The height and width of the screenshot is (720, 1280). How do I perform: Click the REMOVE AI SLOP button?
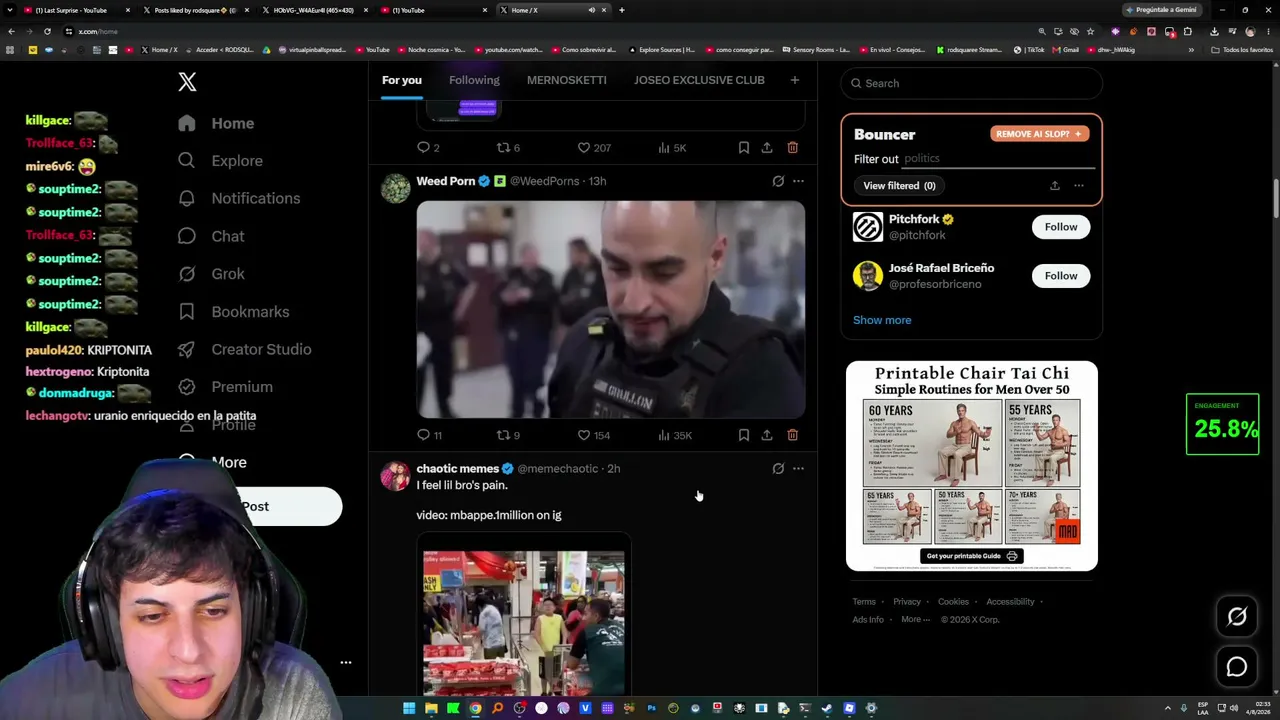pos(1040,134)
